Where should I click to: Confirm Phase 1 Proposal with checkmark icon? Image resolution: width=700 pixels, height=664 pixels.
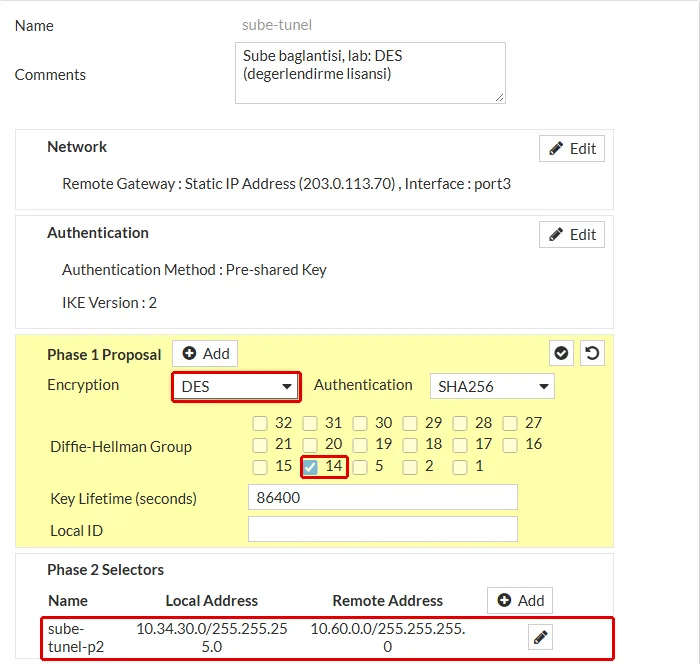tap(561, 353)
